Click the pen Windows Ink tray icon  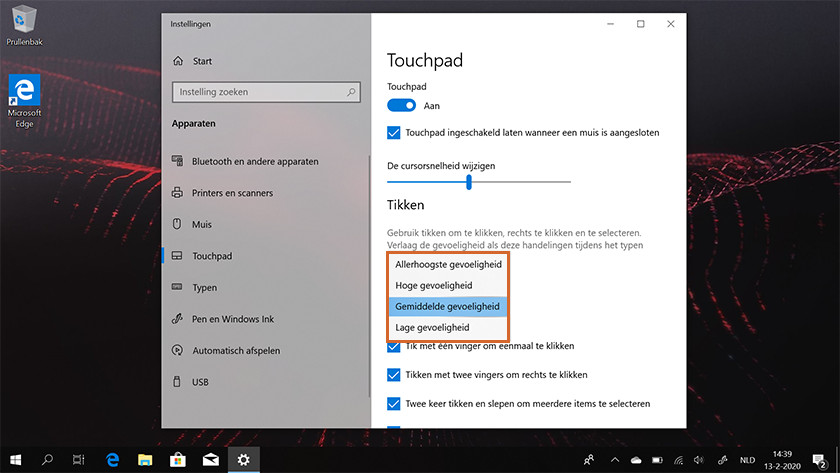point(723,460)
